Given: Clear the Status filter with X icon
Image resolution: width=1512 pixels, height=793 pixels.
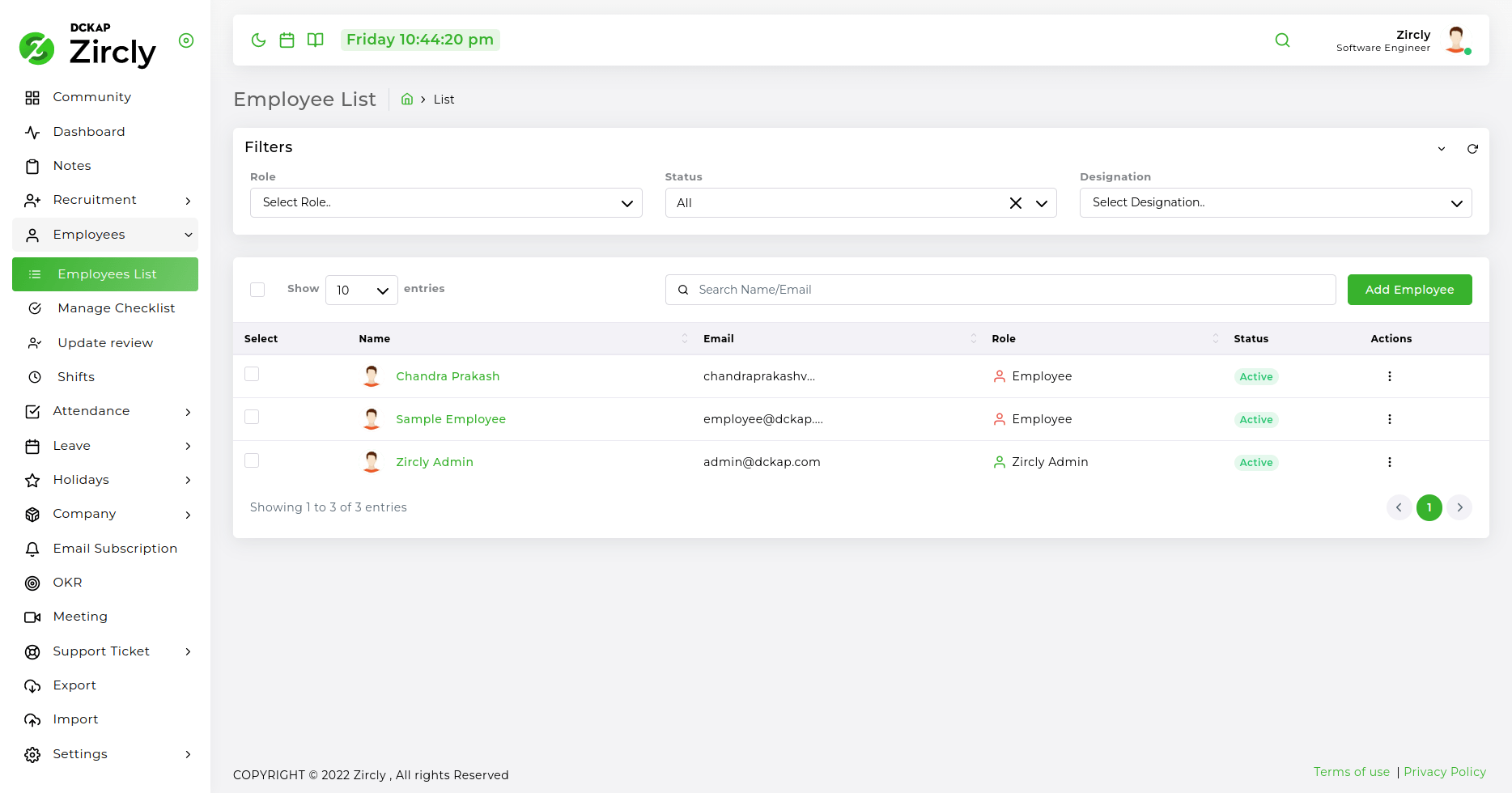Looking at the screenshot, I should (1015, 203).
